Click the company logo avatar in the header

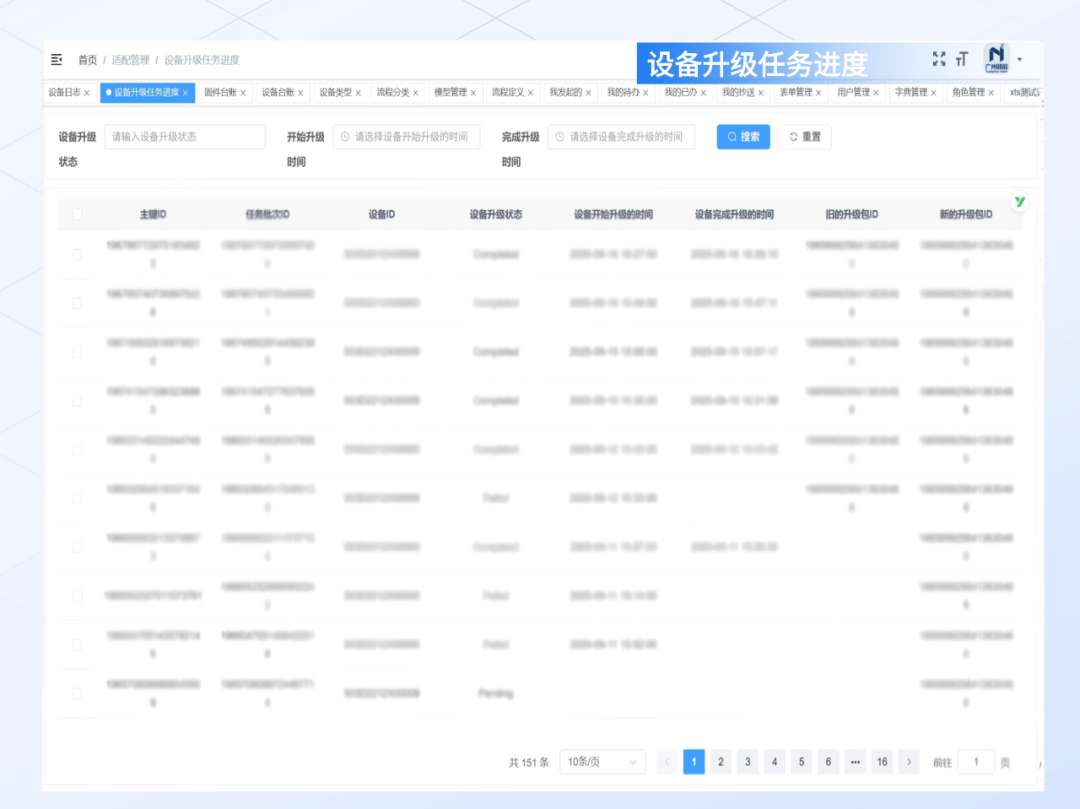(995, 59)
